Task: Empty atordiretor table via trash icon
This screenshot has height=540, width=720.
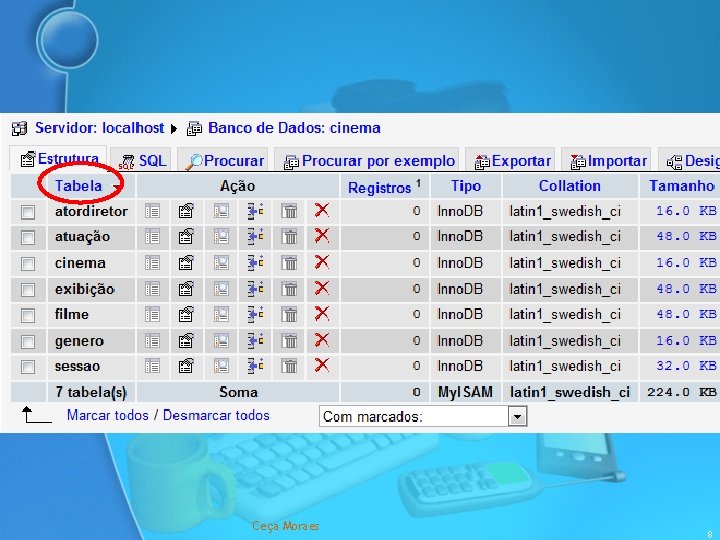Action: pyautogui.click(x=289, y=211)
